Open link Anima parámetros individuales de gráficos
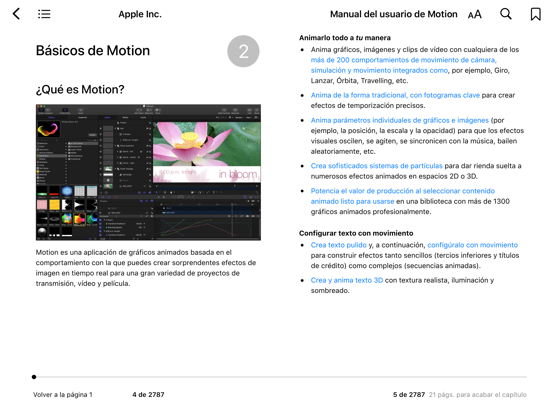 coord(399,120)
